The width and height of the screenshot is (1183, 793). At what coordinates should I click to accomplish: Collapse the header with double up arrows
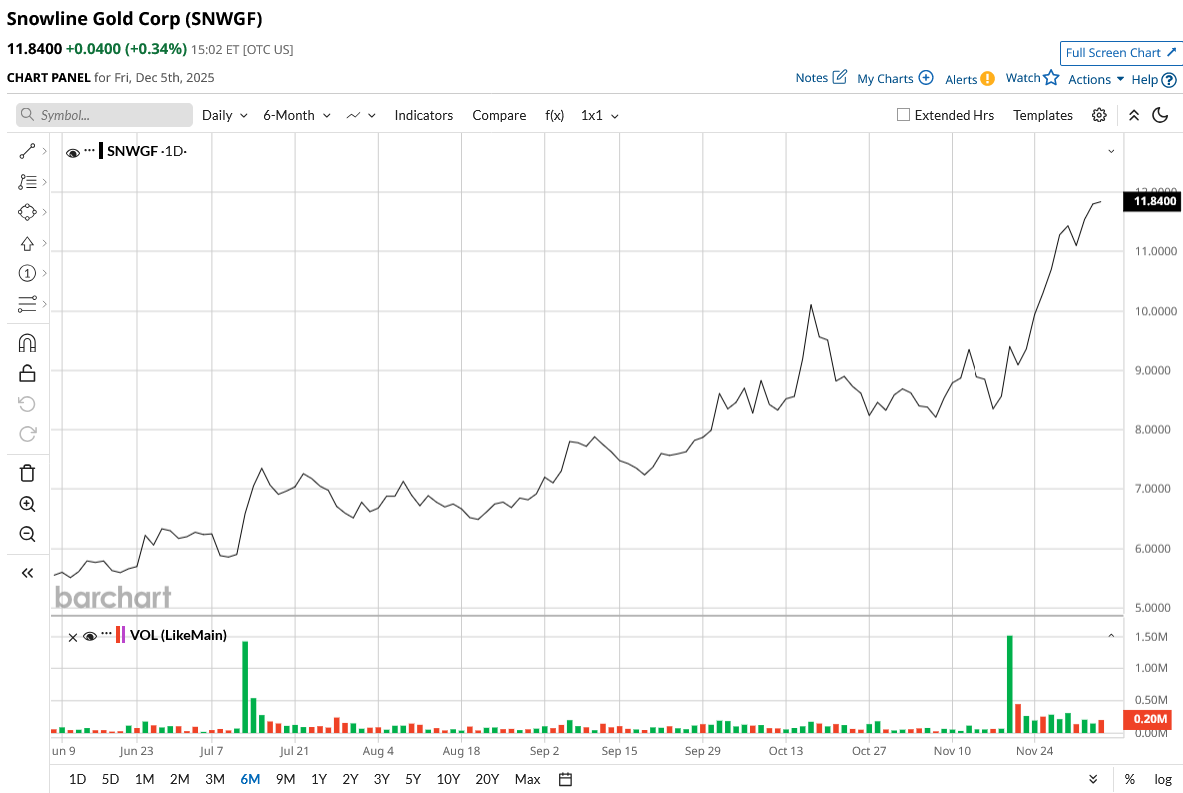coord(1134,115)
